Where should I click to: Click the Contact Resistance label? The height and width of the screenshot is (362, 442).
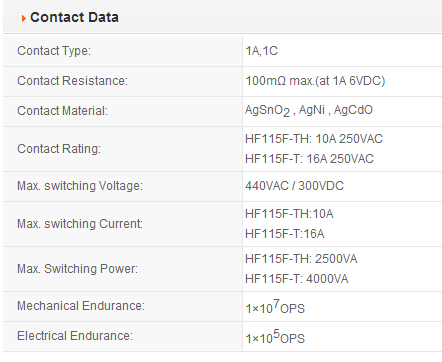(x=72, y=81)
